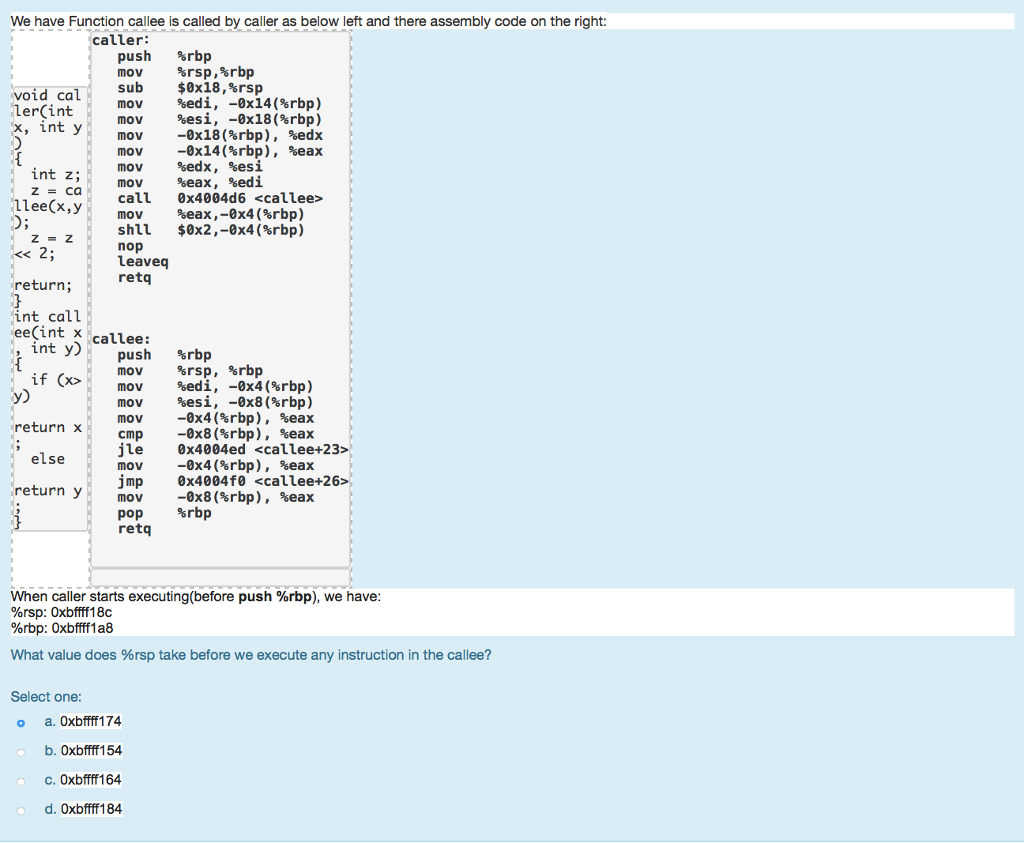Click the answer label 0xbffff184
1024x843 pixels.
(87, 808)
